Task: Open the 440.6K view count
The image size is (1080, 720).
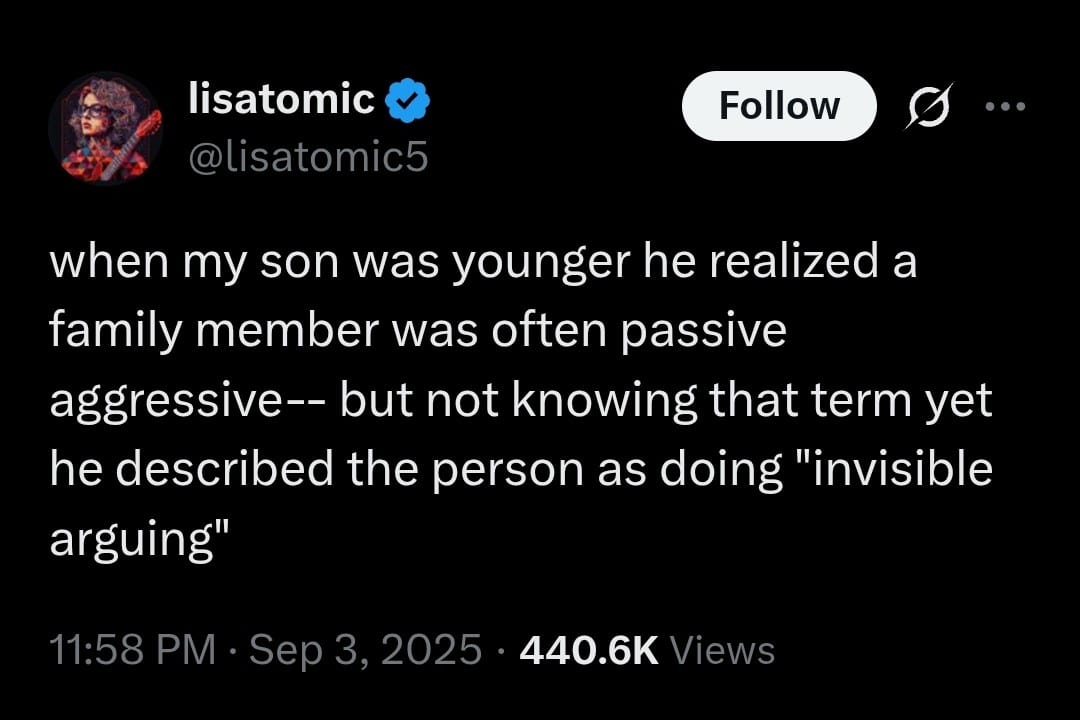Action: click(589, 650)
